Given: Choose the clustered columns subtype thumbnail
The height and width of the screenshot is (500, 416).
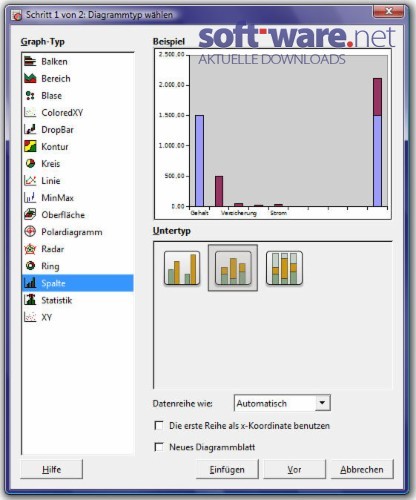Looking at the screenshot, I should [182, 268].
